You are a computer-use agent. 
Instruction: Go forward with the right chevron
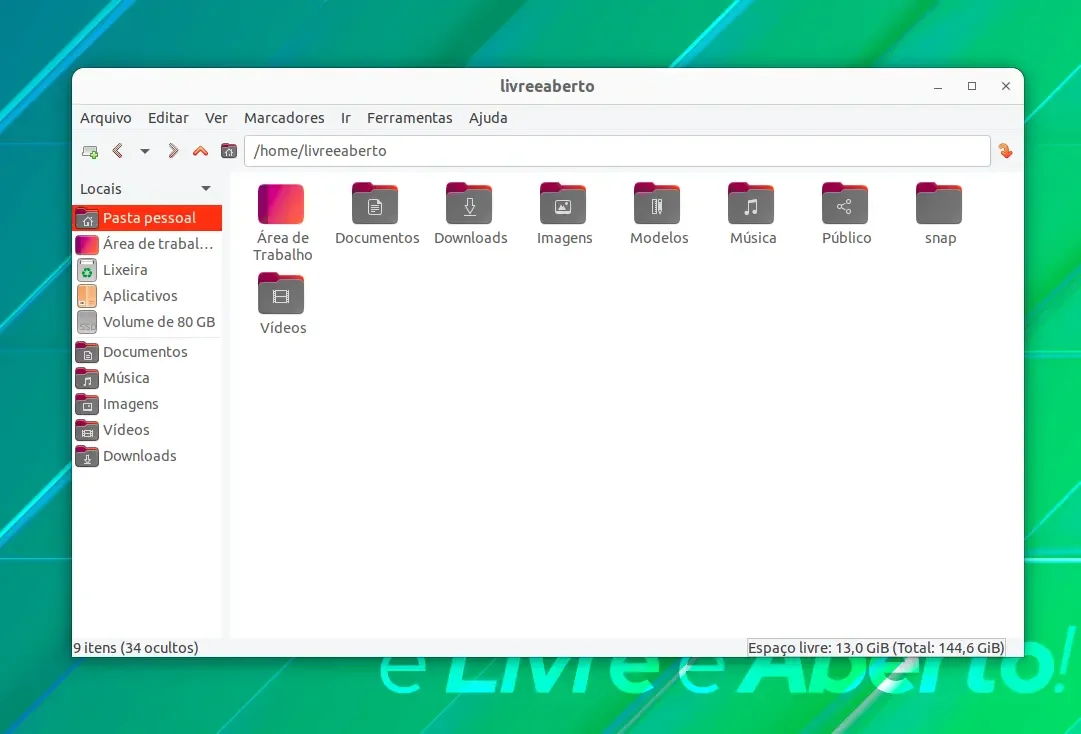(x=173, y=151)
